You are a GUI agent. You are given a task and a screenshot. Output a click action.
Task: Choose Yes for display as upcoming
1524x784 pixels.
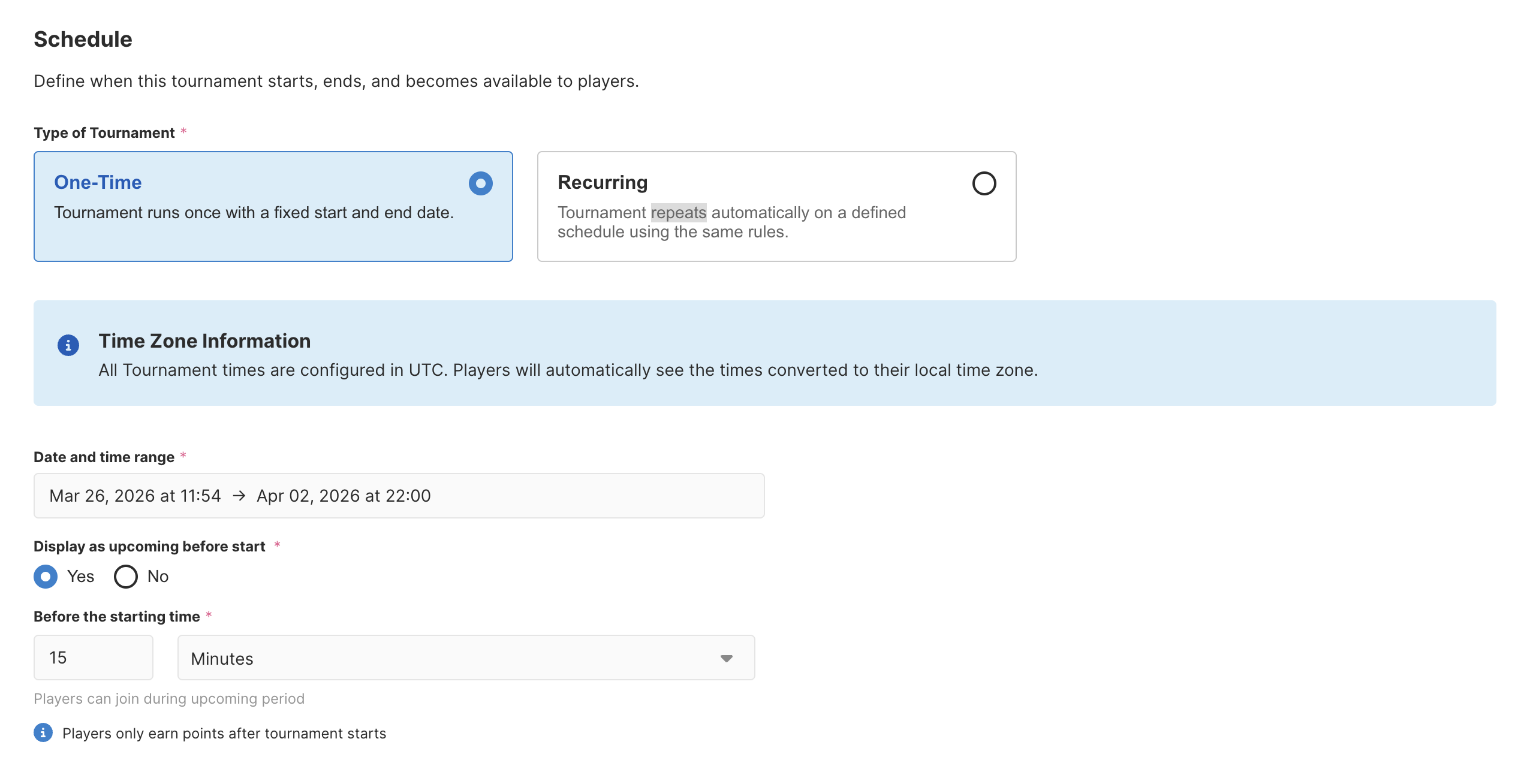coord(46,577)
